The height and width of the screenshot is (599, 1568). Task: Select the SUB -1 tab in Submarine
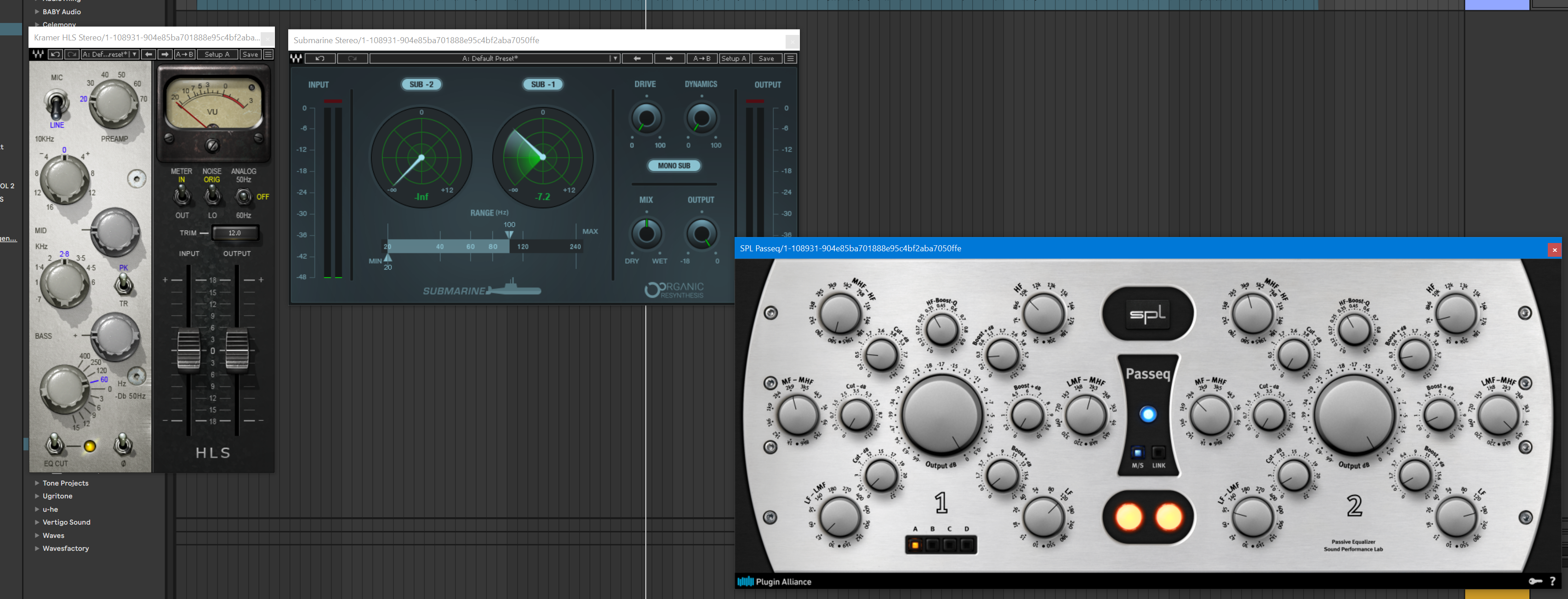(543, 85)
